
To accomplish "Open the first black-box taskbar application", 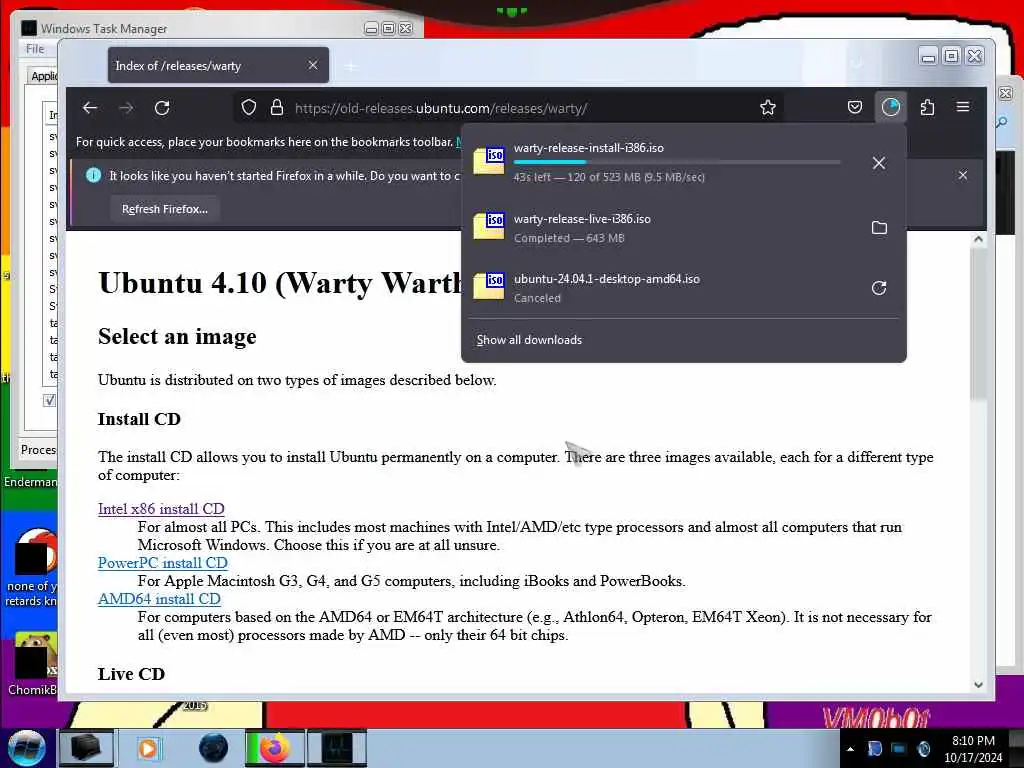I will (86, 748).
